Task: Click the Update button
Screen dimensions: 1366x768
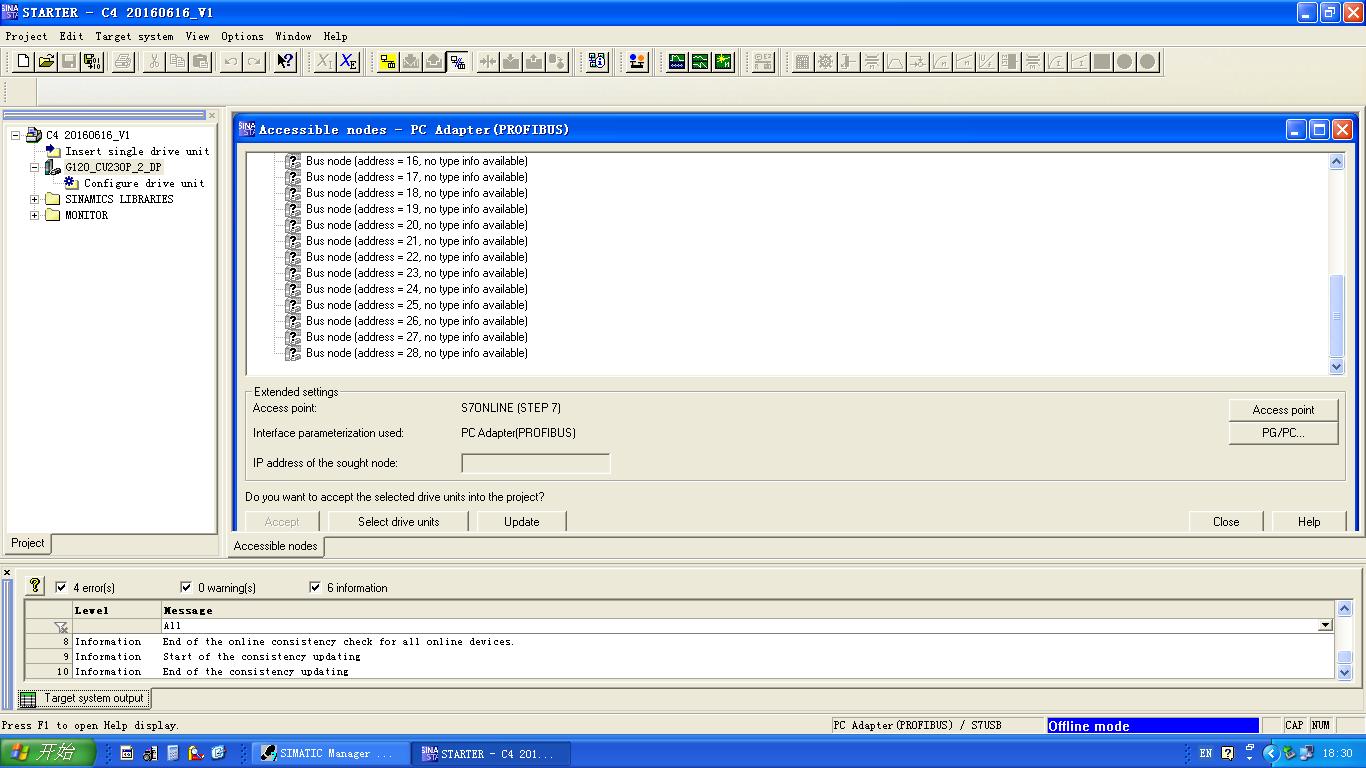Action: pos(522,522)
